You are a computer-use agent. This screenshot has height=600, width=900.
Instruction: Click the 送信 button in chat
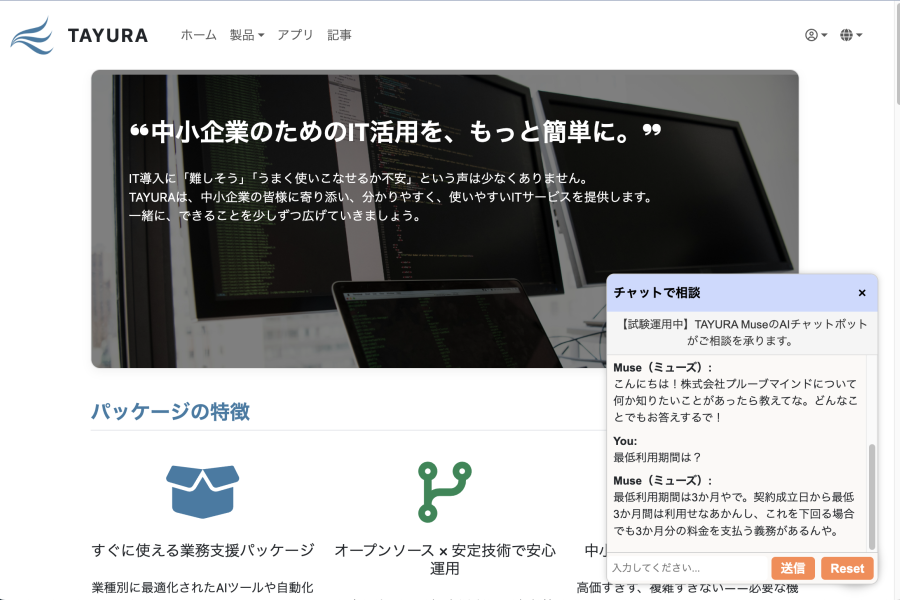coord(793,568)
